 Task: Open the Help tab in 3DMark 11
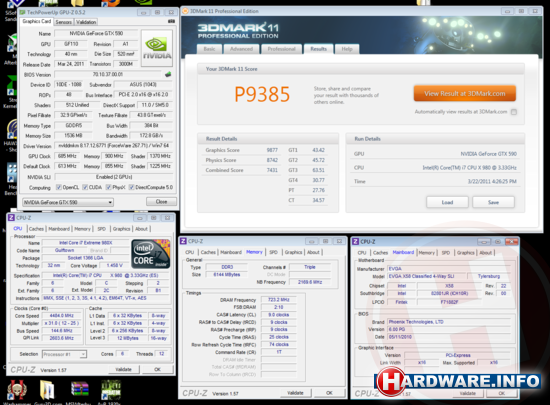(347, 49)
